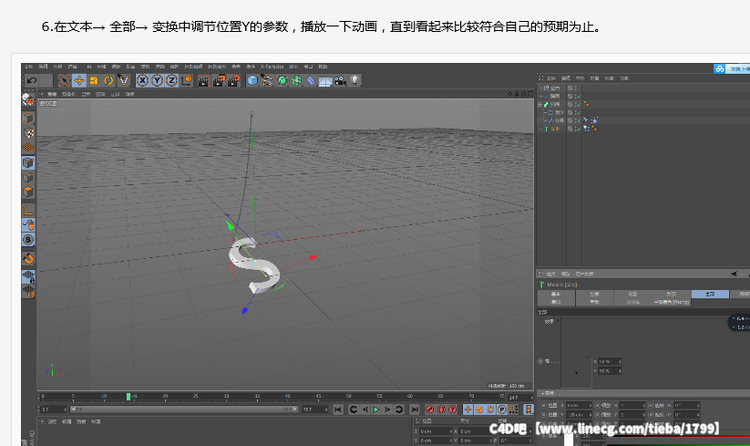
Task: Click the filmstrip Timeline layout icon
Action: (529, 409)
